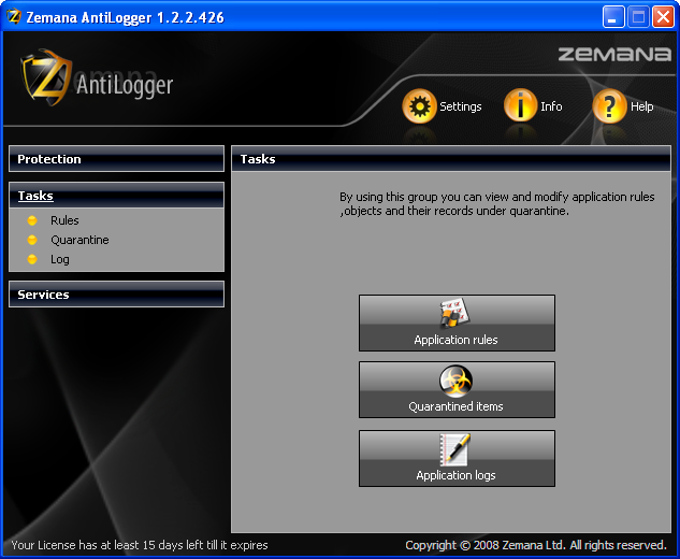Click the description text about application rules

click(x=497, y=204)
